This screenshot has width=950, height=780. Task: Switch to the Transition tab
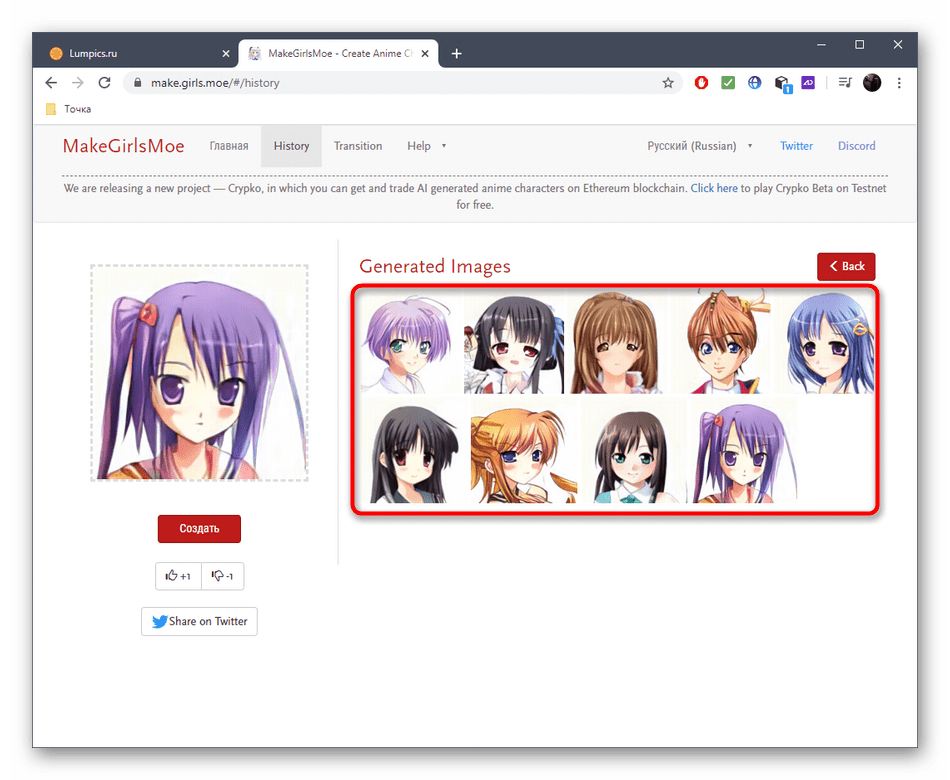[358, 146]
